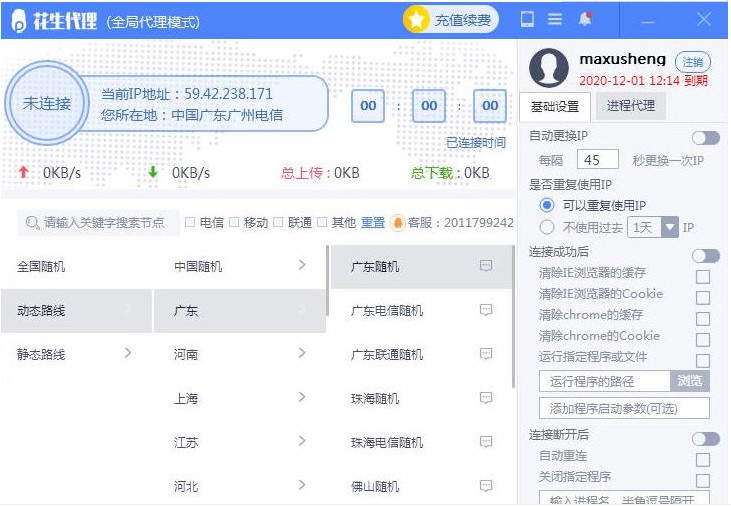Check the 自动重连 checkbox

click(x=703, y=460)
